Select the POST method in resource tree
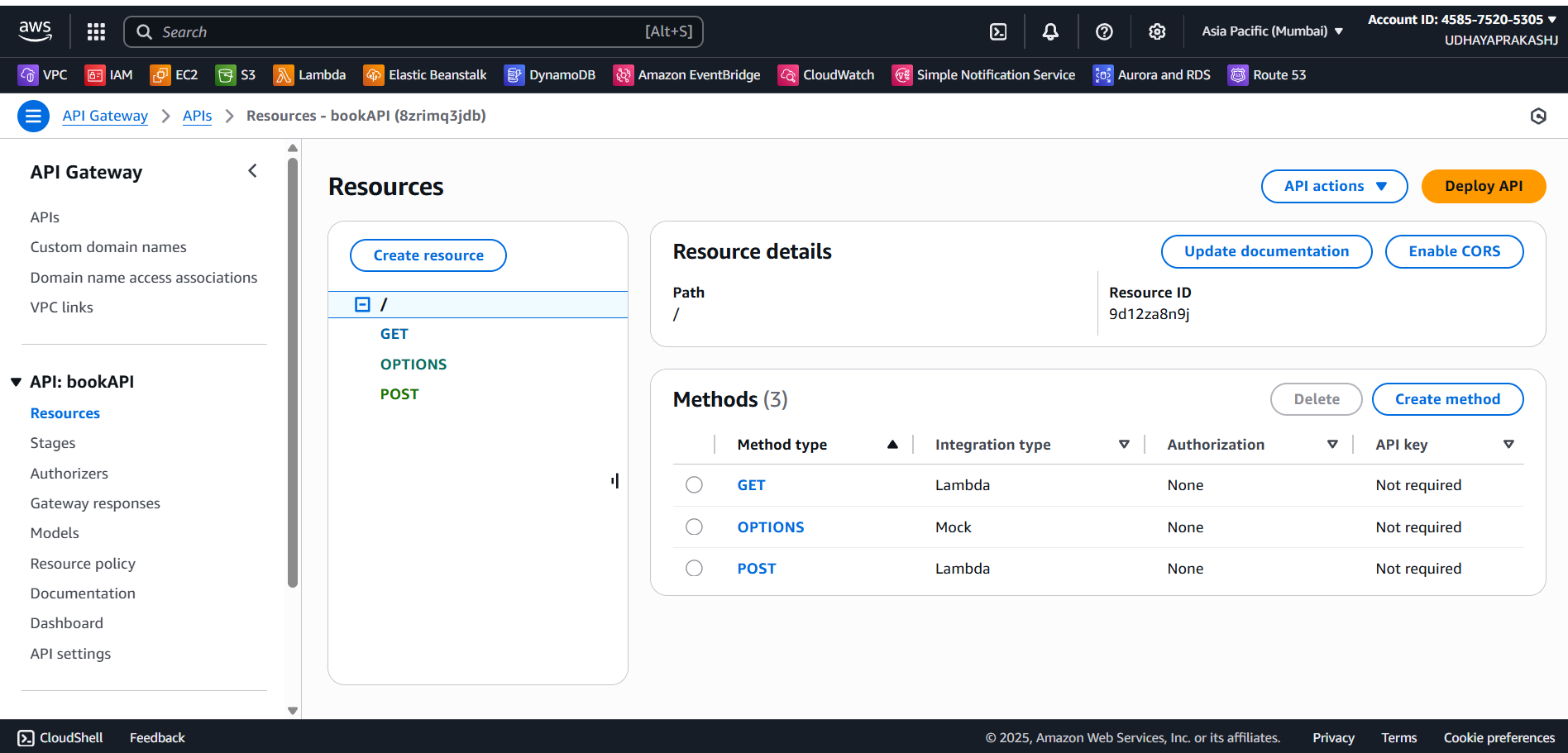The height and width of the screenshot is (753, 1568). 399,394
